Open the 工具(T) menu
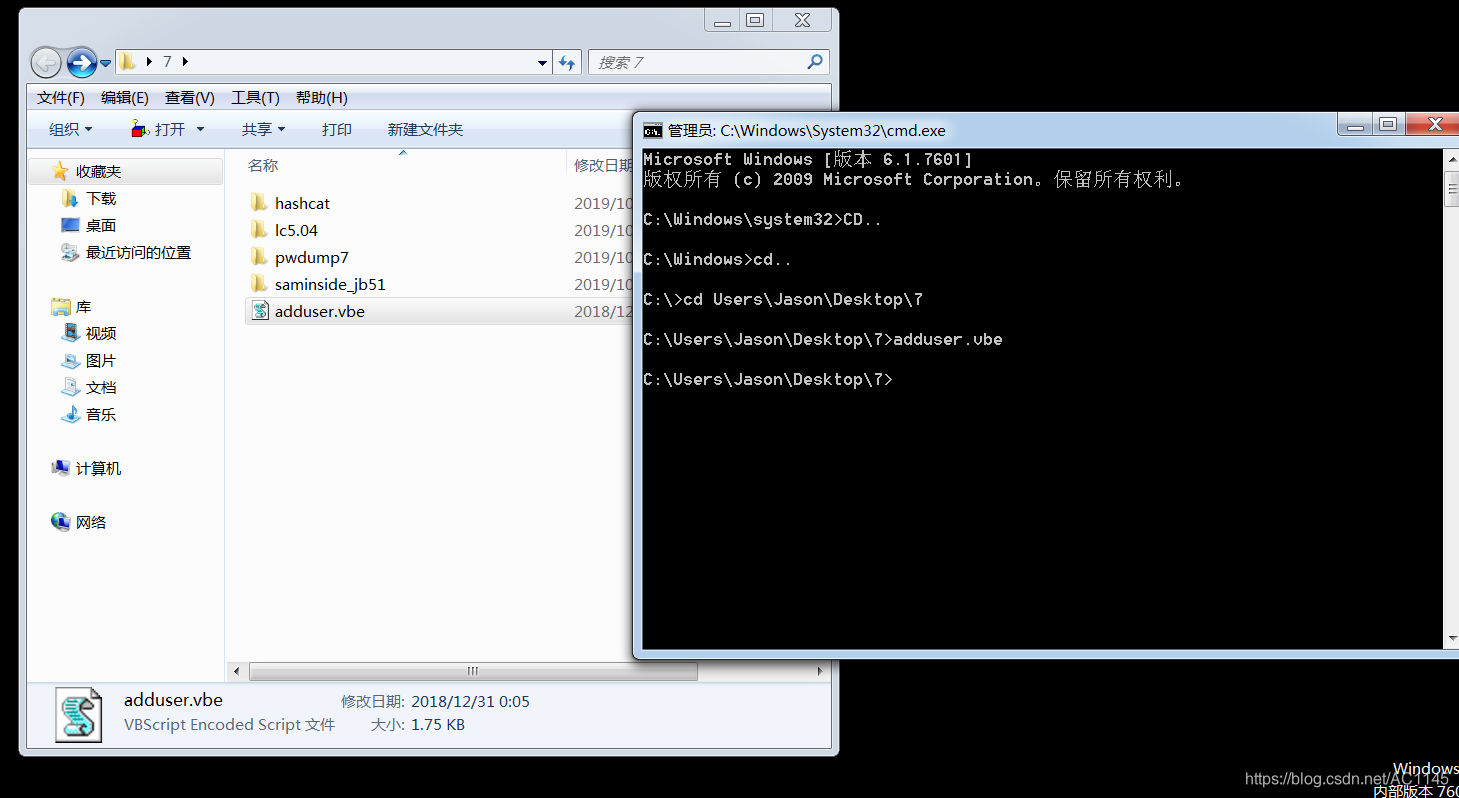 [255, 97]
